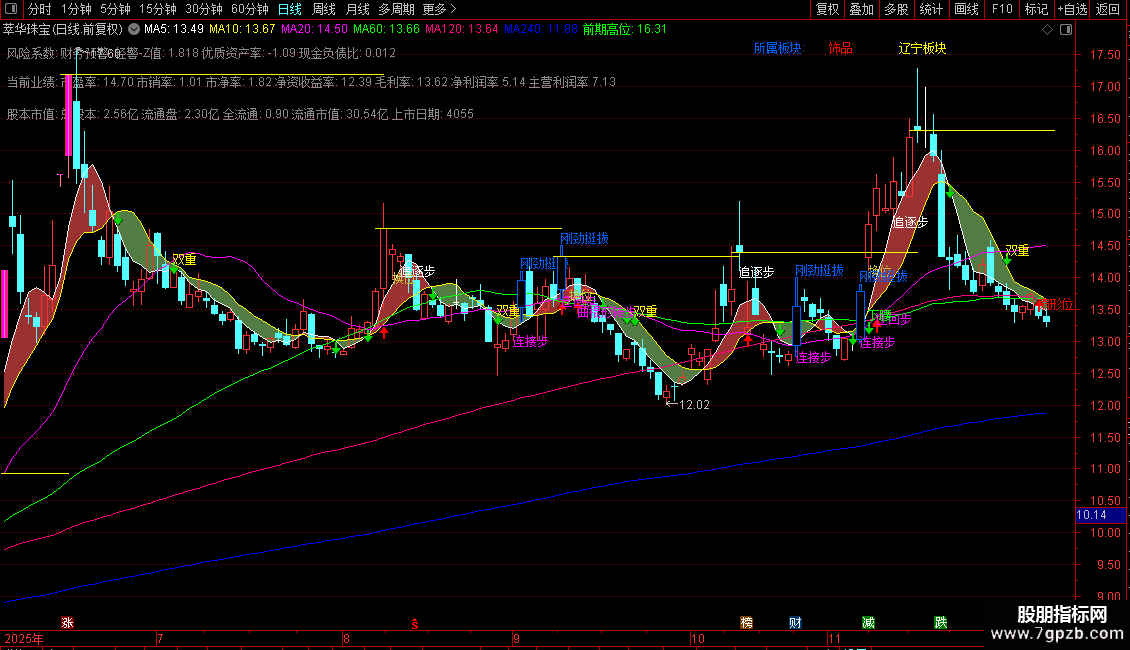This screenshot has width=1130, height=650.
Task: Click month 11 marker on timeline
Action: coord(835,639)
